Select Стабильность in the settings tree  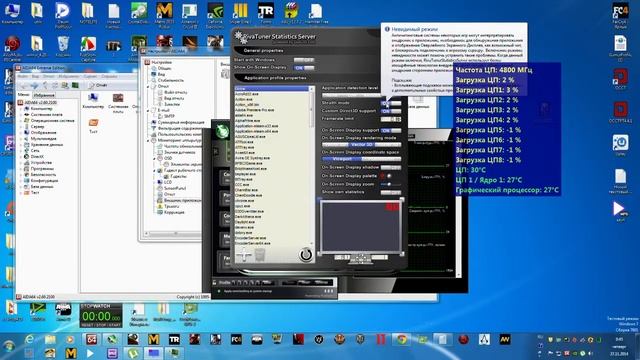[x=170, y=80]
